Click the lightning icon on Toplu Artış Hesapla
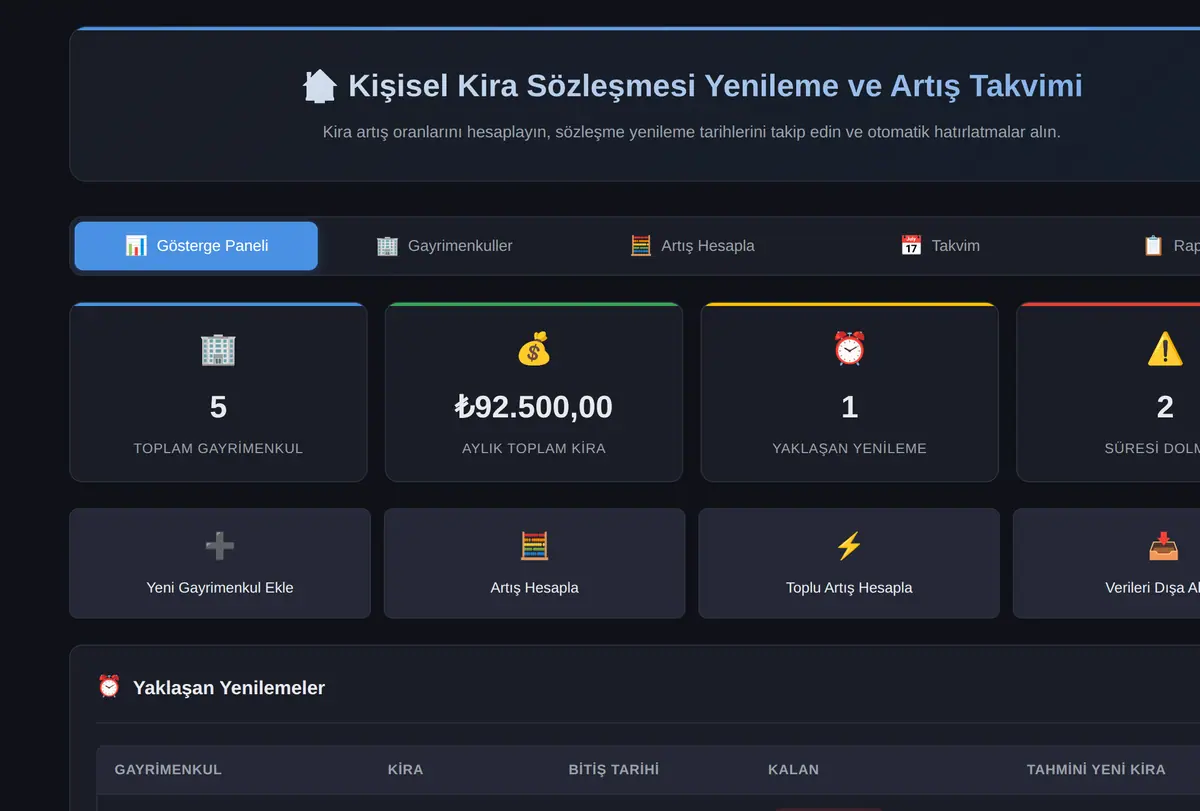Image resolution: width=1200 pixels, height=811 pixels. coord(849,546)
